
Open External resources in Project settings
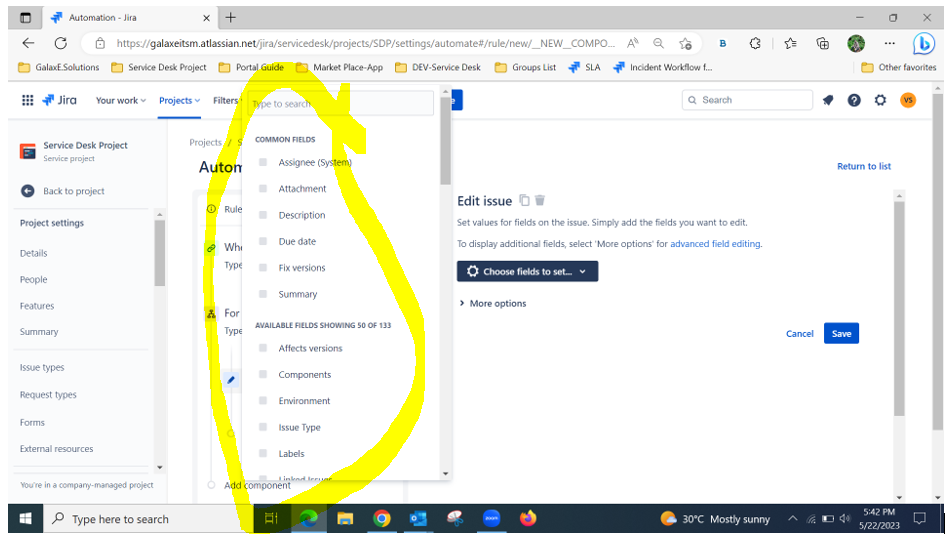56,448
